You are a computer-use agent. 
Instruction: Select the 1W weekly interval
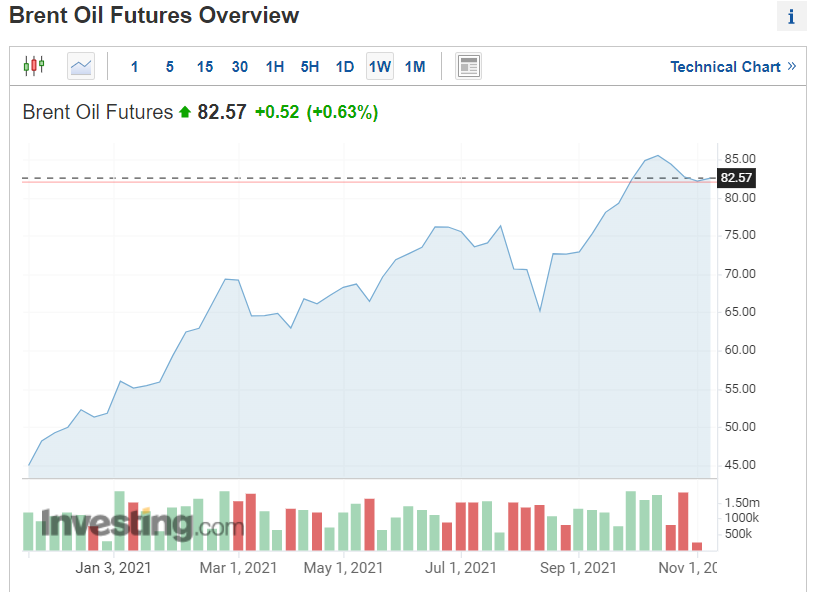coord(380,67)
